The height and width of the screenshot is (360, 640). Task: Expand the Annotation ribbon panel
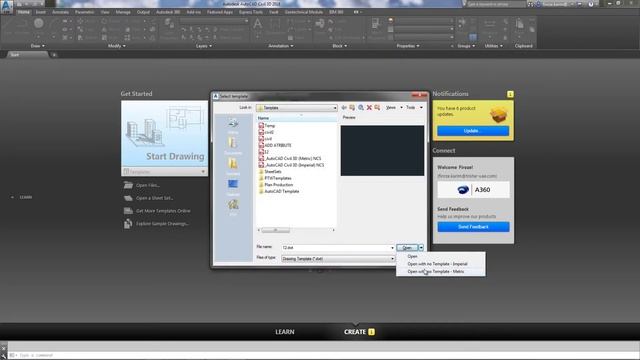(281, 46)
